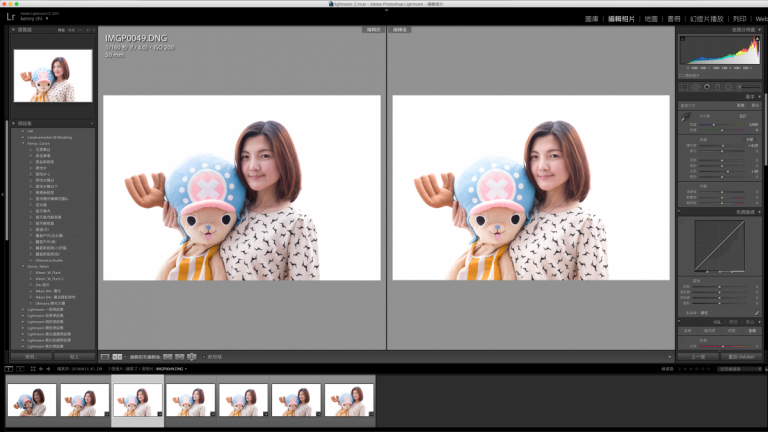
Task: Toggle the 軟校樣 soft proofing checkbox
Action: pyautogui.click(x=203, y=356)
